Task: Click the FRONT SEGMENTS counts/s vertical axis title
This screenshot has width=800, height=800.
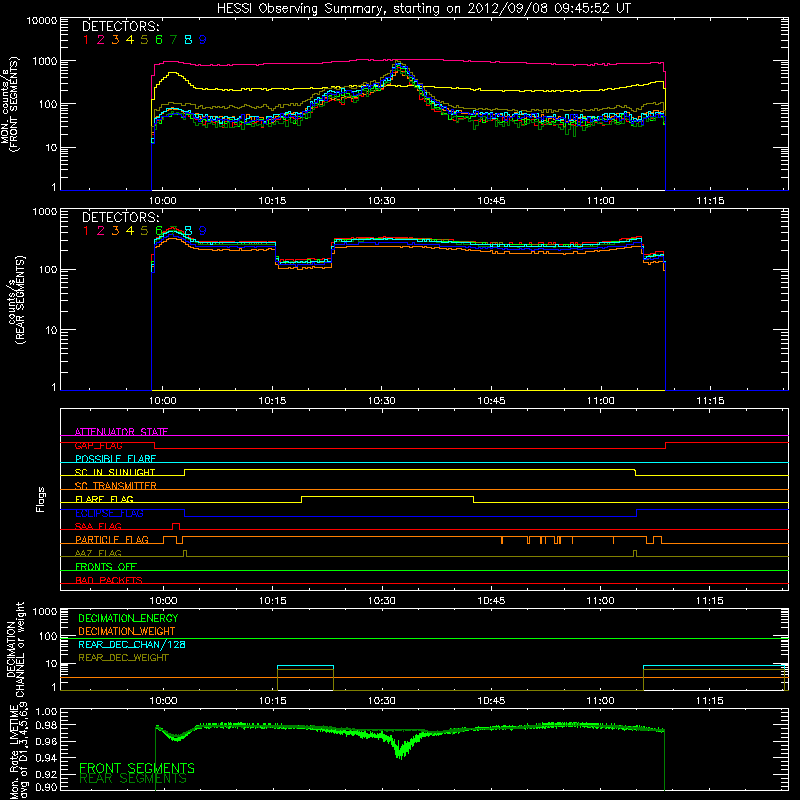Action: tap(10, 104)
